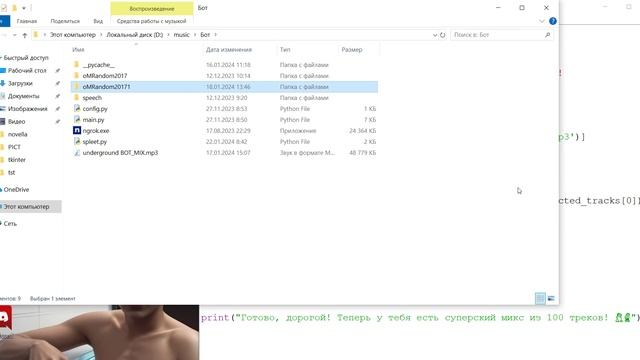Click the print statement in code editor

coord(419,318)
